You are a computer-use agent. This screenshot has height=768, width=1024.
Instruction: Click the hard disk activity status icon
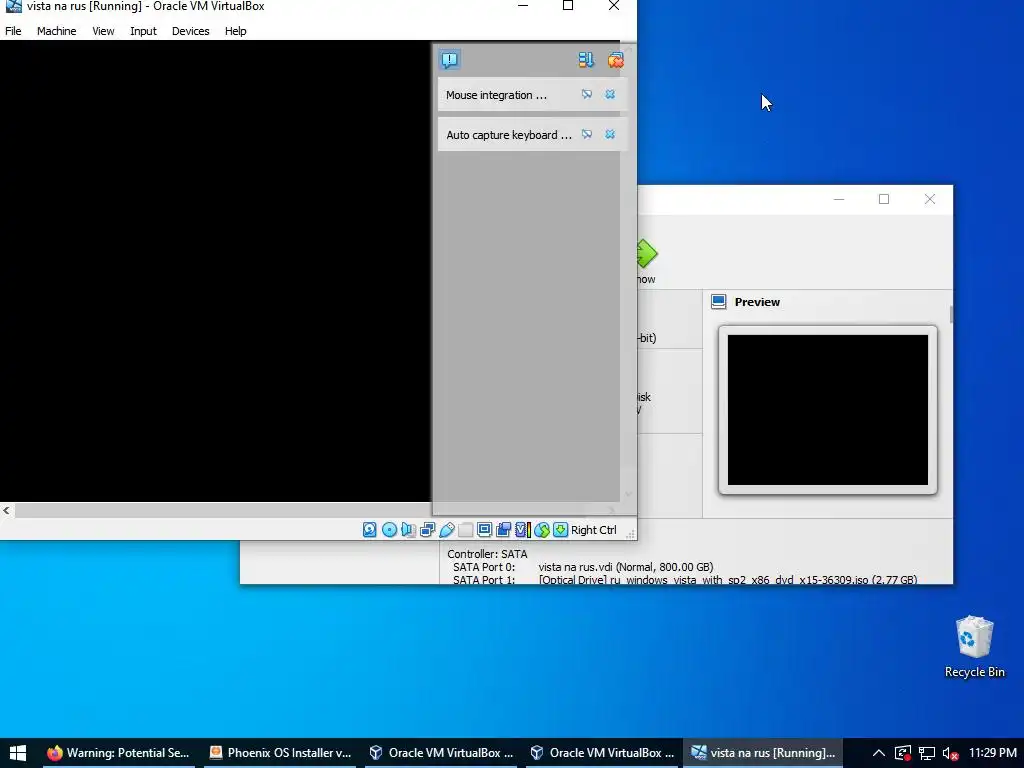370,530
